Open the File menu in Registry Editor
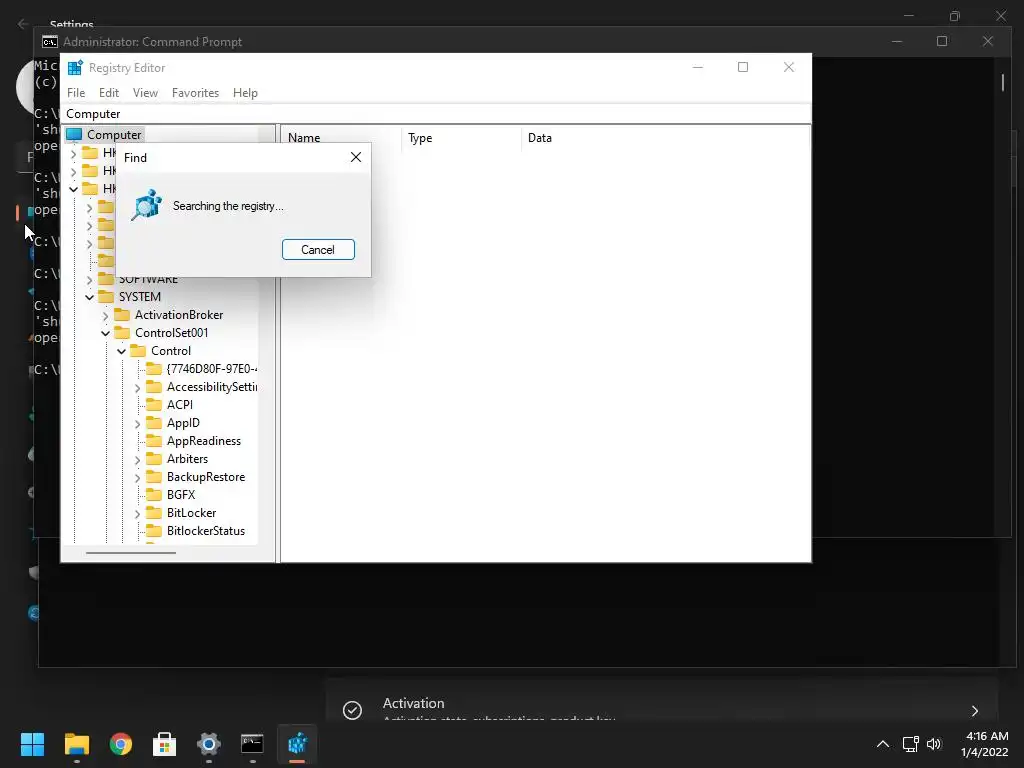The image size is (1024, 768). (x=76, y=93)
